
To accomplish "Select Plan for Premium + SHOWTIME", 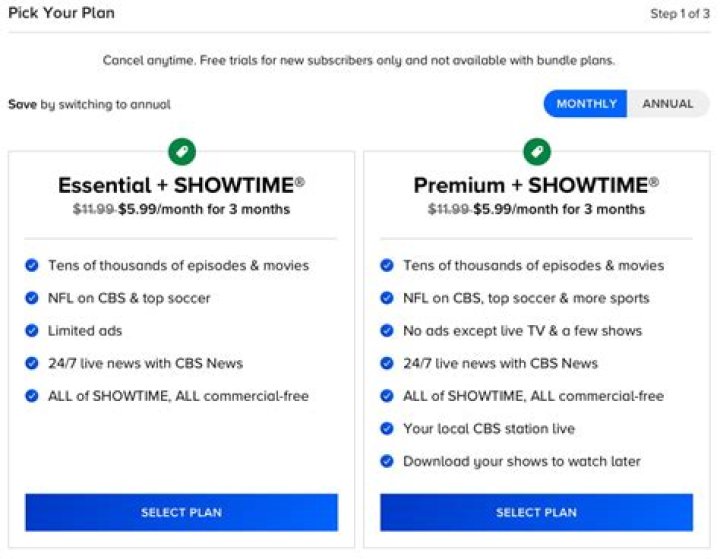I will pyautogui.click(x=536, y=512).
